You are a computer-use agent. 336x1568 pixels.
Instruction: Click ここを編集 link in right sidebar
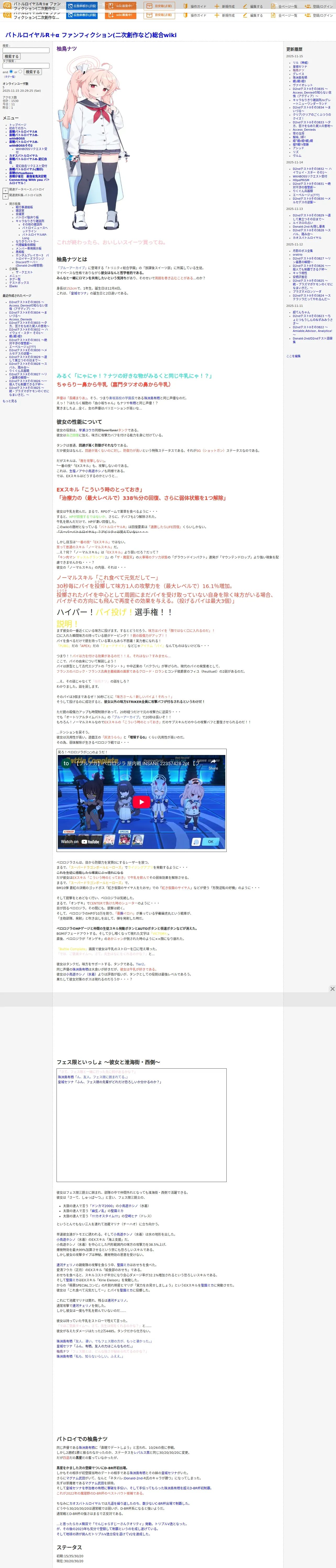tap(293, 356)
